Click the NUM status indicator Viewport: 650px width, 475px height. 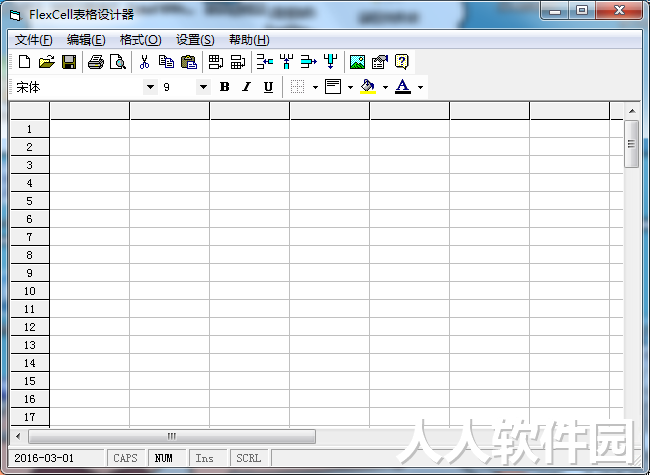pyautogui.click(x=163, y=458)
